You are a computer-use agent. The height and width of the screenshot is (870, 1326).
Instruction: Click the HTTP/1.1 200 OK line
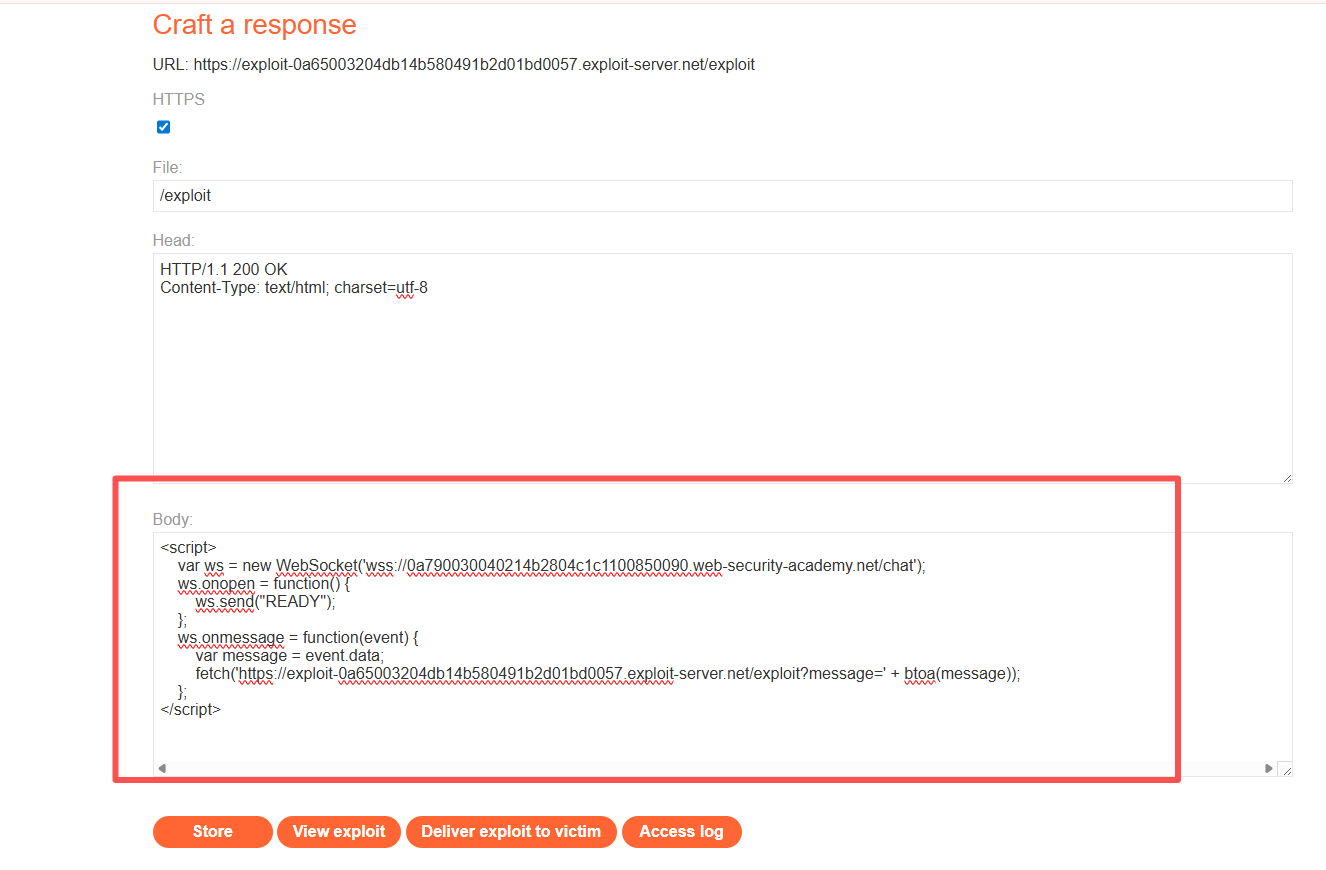click(224, 270)
